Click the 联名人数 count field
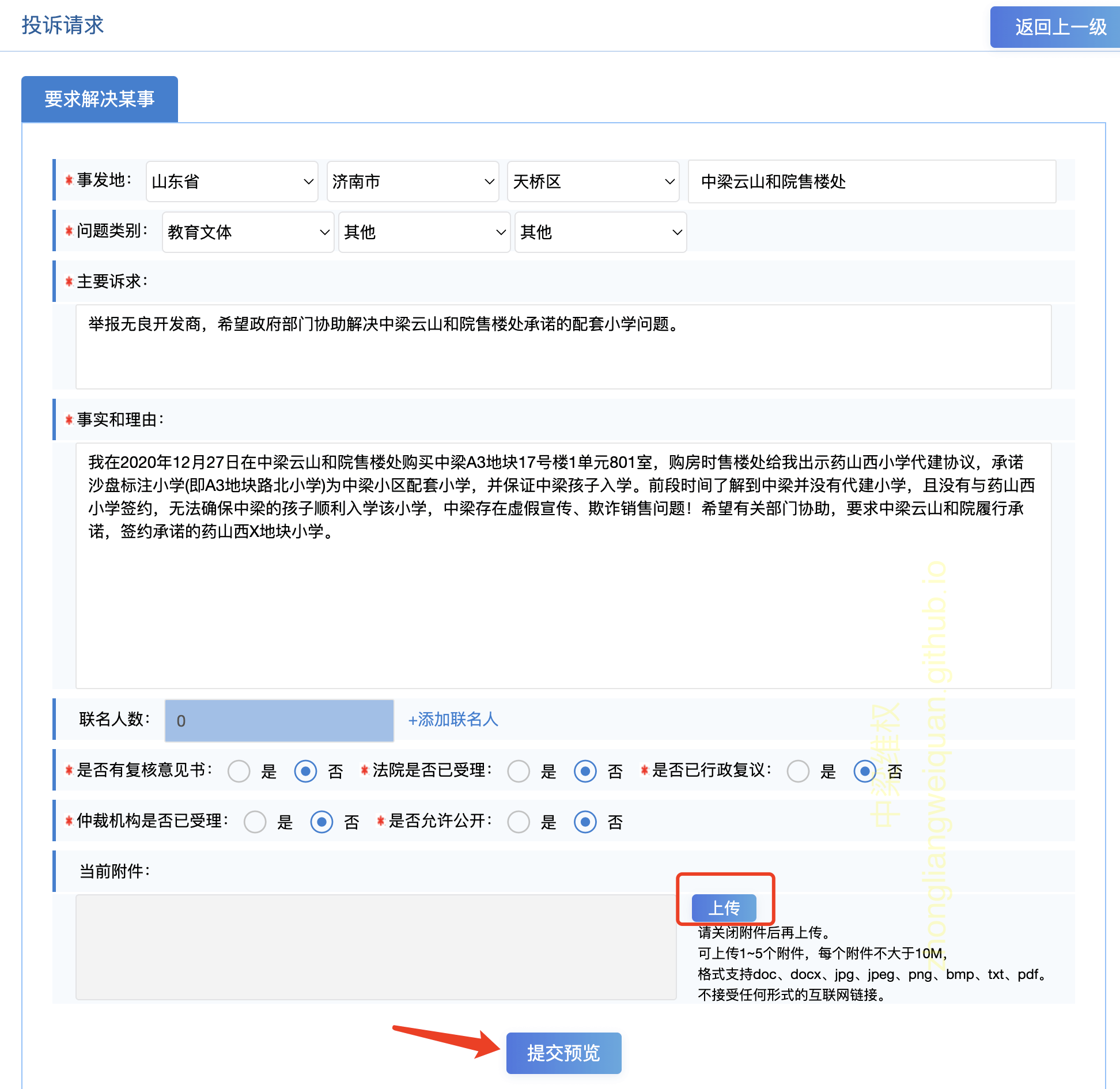Viewport: 1120px width, 1089px height. pos(279,721)
